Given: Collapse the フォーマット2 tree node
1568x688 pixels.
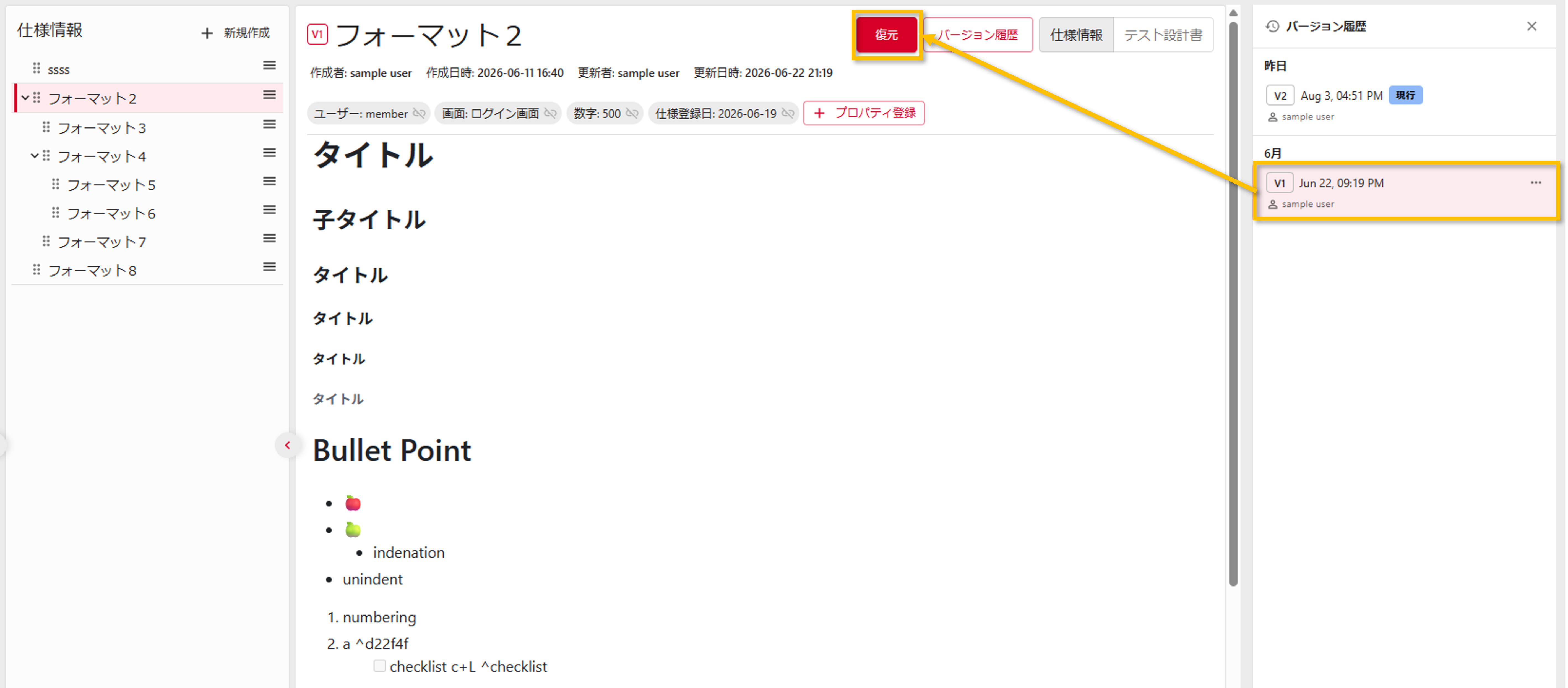Looking at the screenshot, I should click(x=25, y=97).
